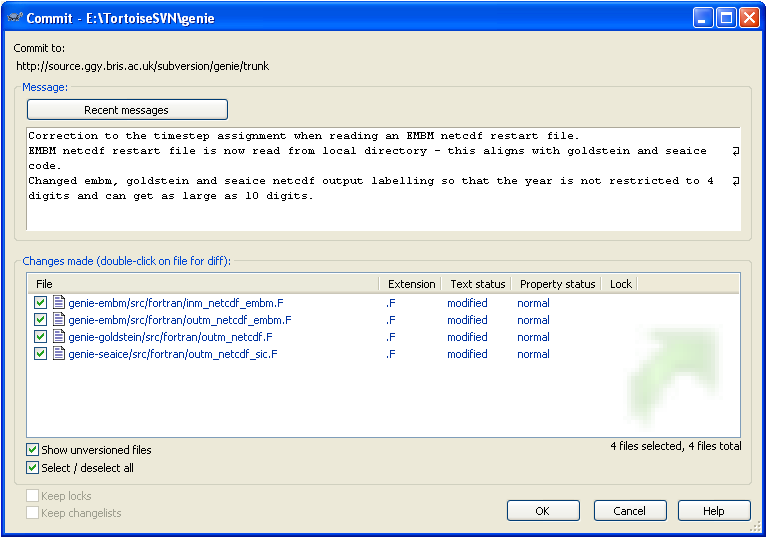
Task: Maximize the Commit dialog window
Action: (x=727, y=18)
